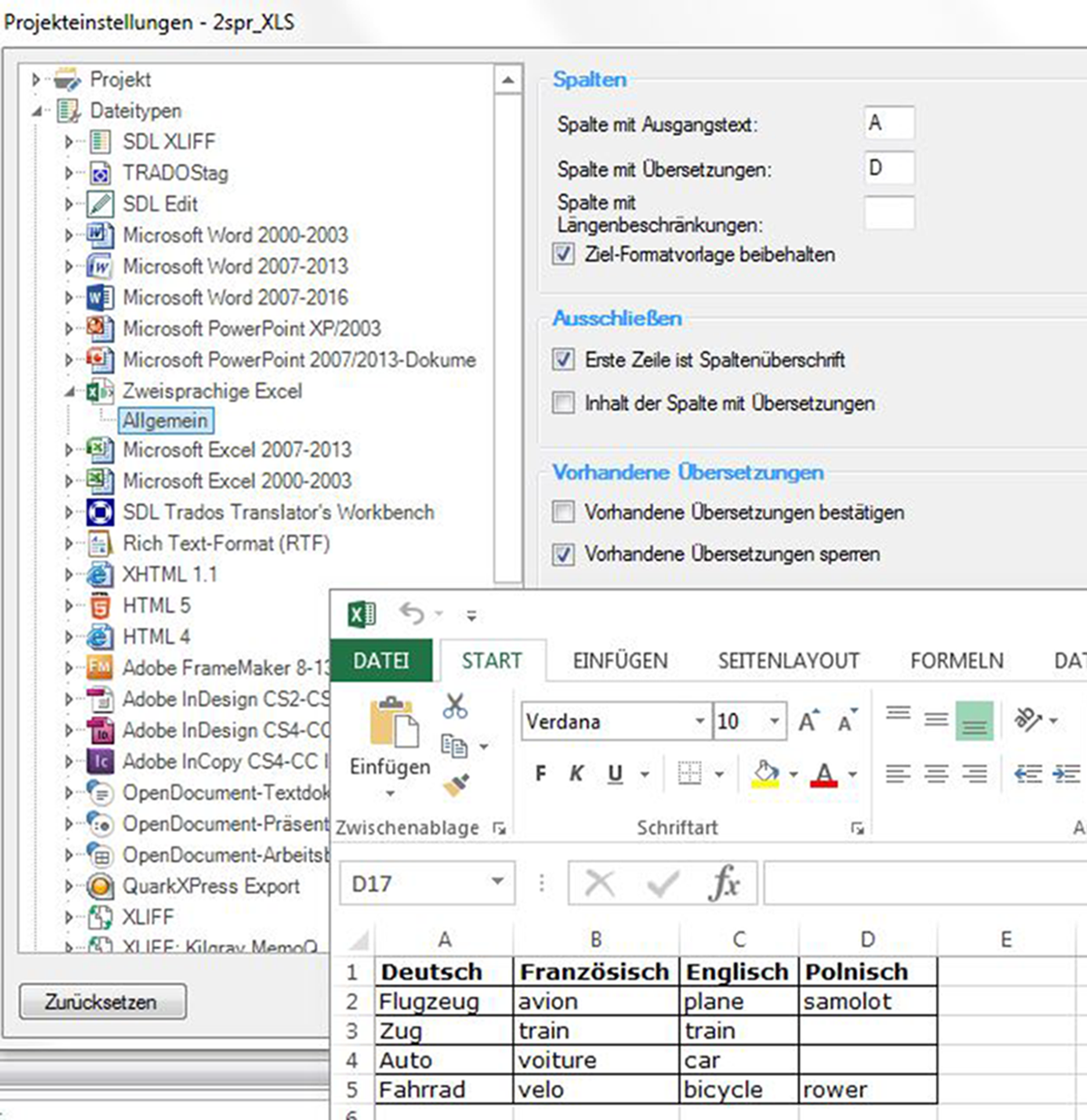Expand the SDL XLIFF tree node
The width and height of the screenshot is (1087, 1120).
(69, 142)
